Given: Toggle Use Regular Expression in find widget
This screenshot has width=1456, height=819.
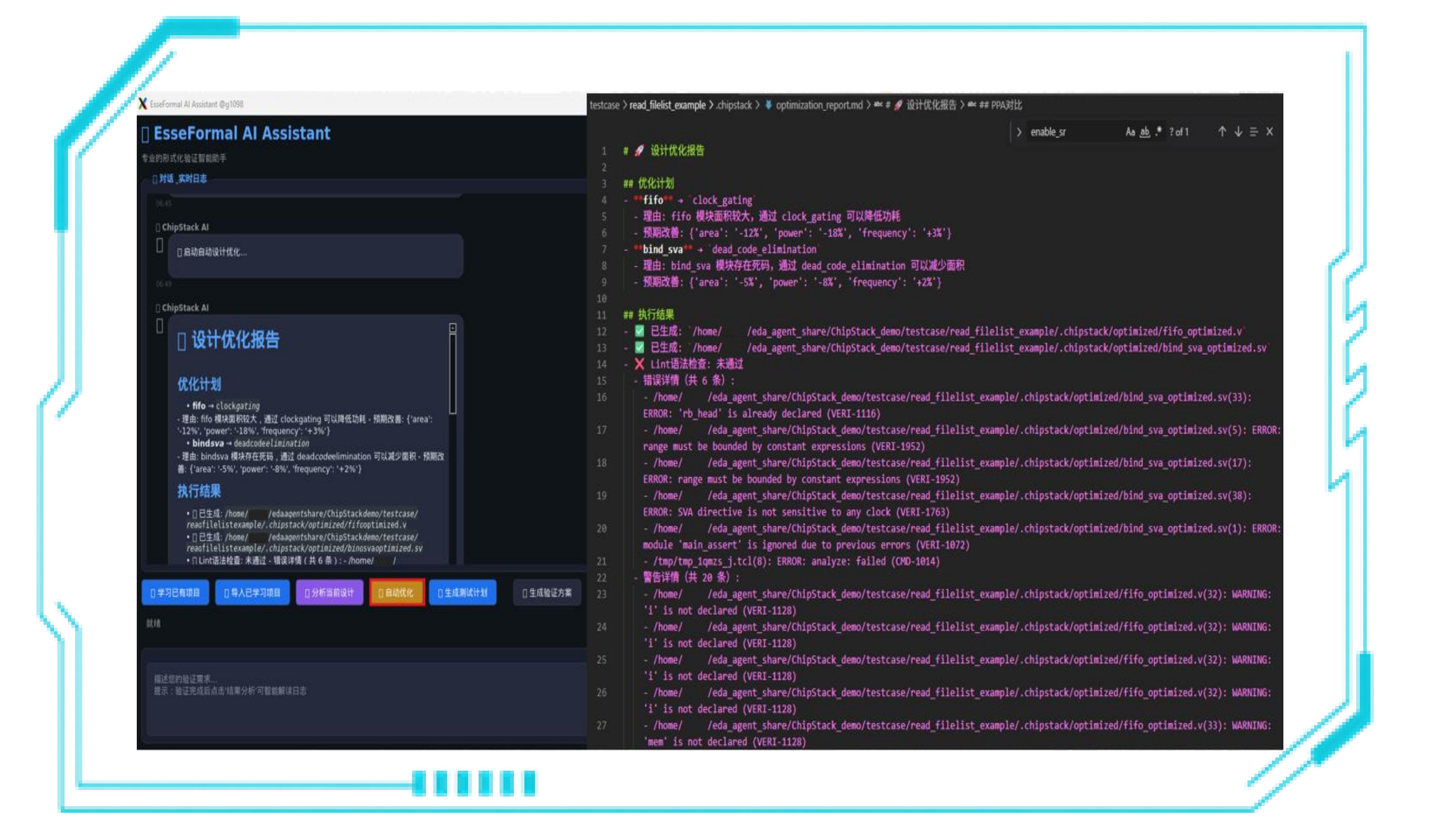Looking at the screenshot, I should tap(1159, 132).
